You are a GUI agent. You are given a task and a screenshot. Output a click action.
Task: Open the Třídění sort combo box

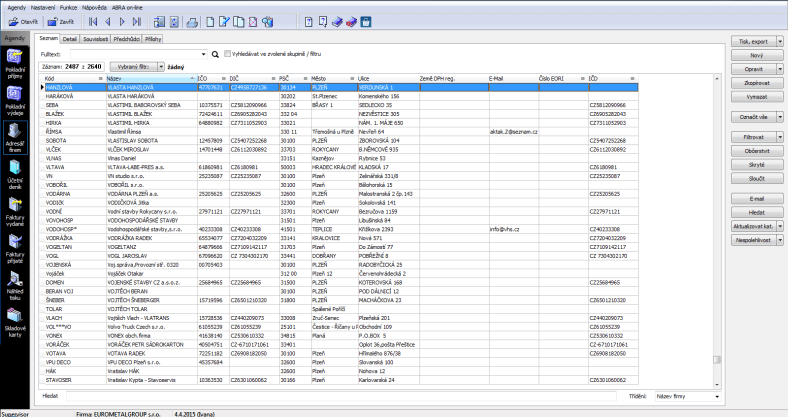[x=688, y=396]
